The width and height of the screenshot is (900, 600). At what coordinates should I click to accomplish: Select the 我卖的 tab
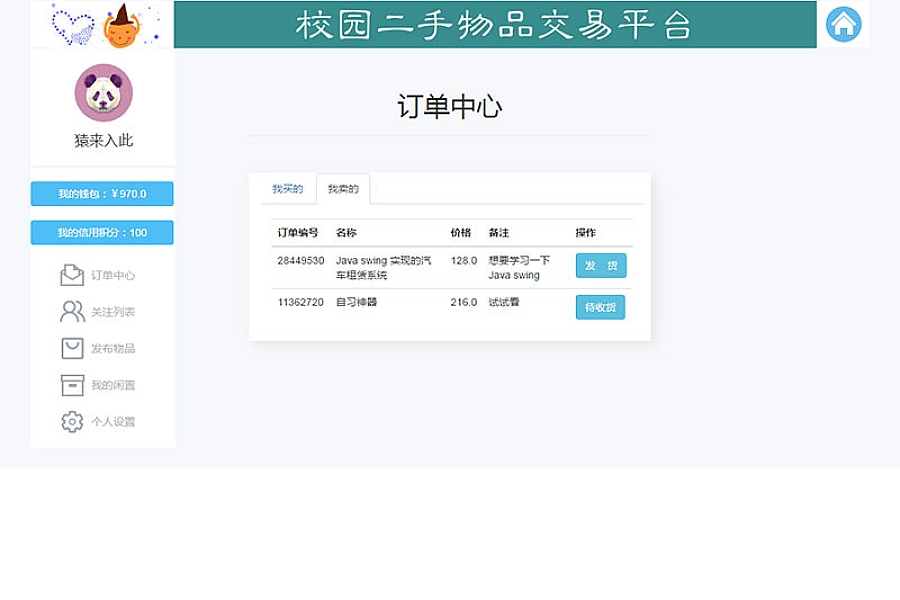click(x=343, y=188)
